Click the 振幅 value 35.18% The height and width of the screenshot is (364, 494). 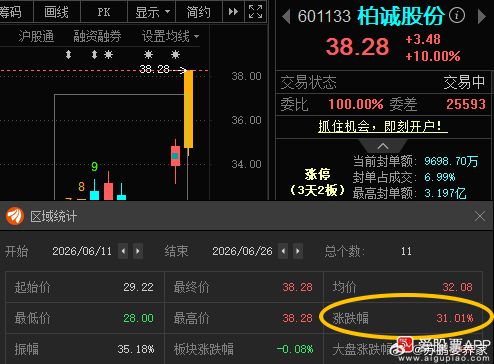pyautogui.click(x=136, y=349)
